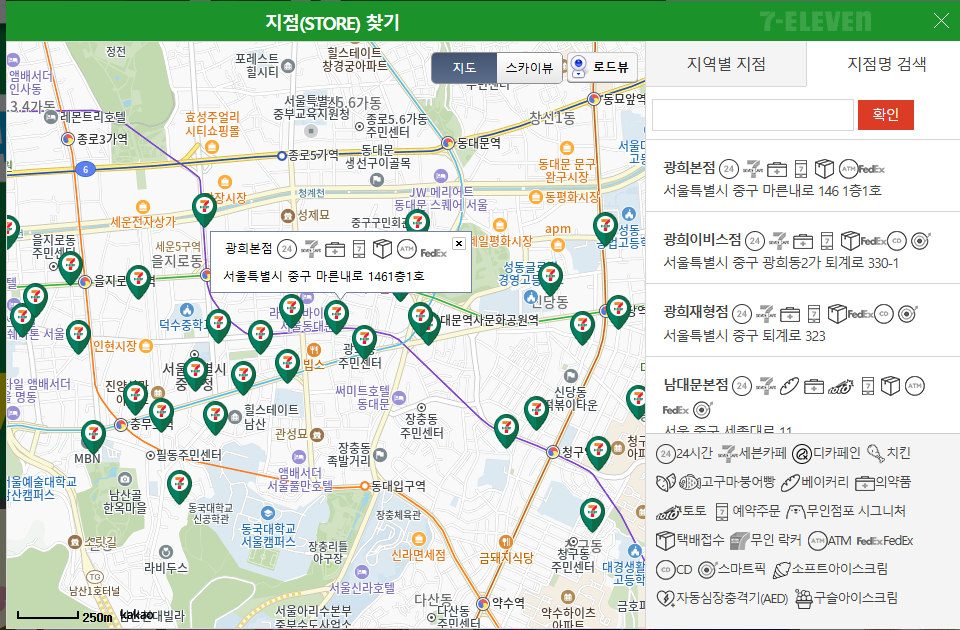Select 광희이비스점 in the store list

(x=702, y=239)
